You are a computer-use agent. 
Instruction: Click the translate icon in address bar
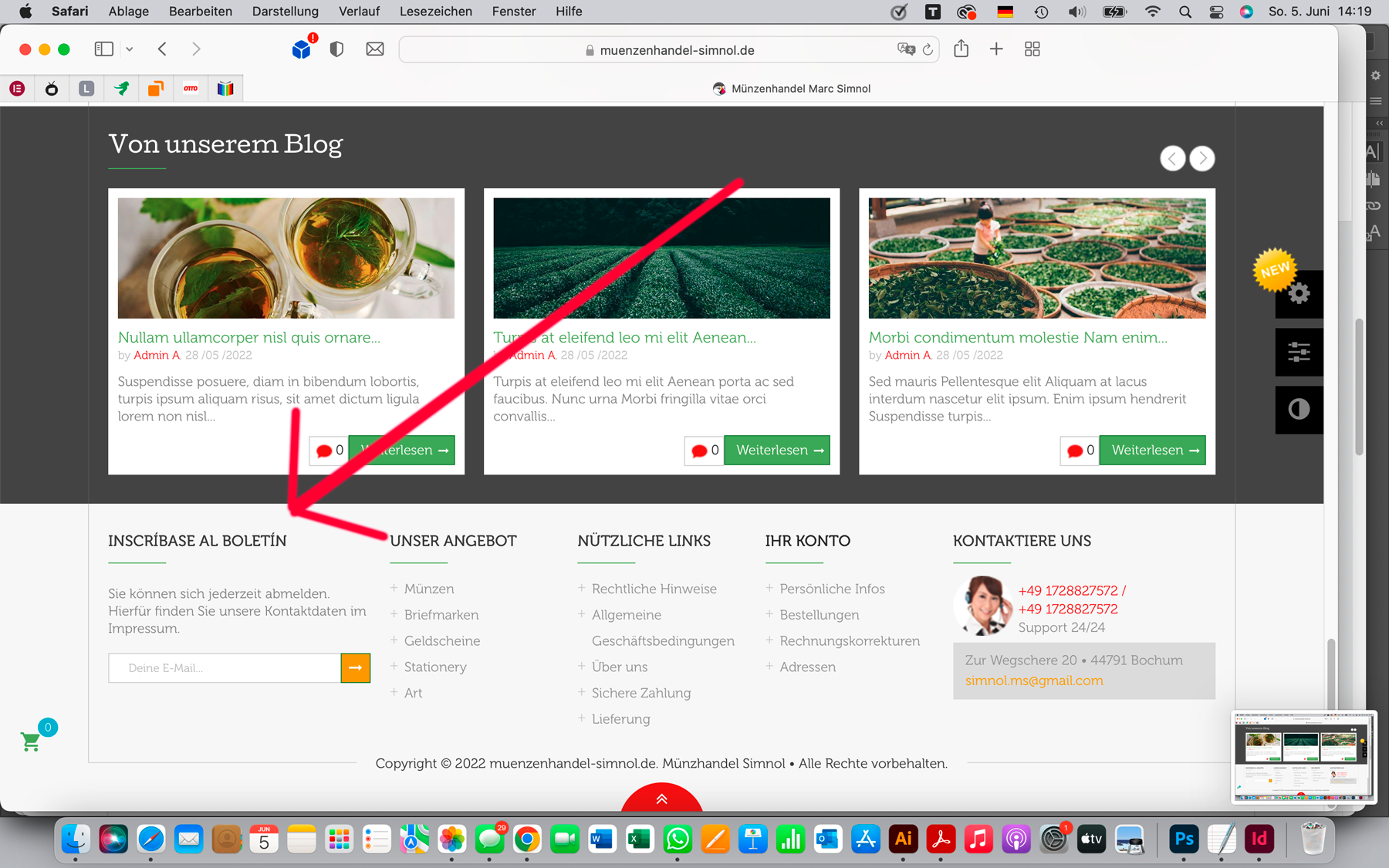click(906, 49)
